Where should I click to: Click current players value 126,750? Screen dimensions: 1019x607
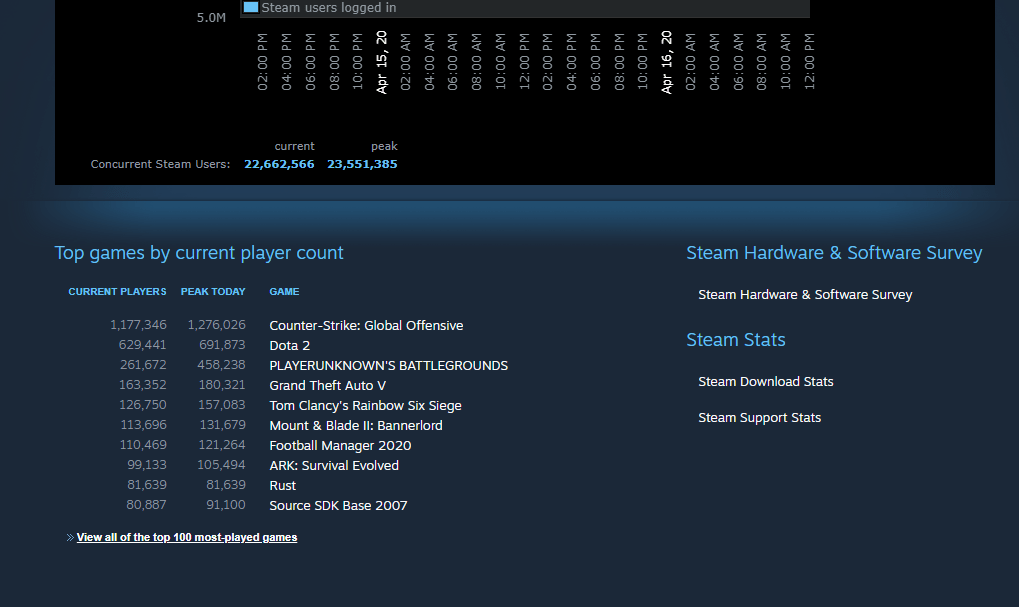pyautogui.click(x=143, y=405)
